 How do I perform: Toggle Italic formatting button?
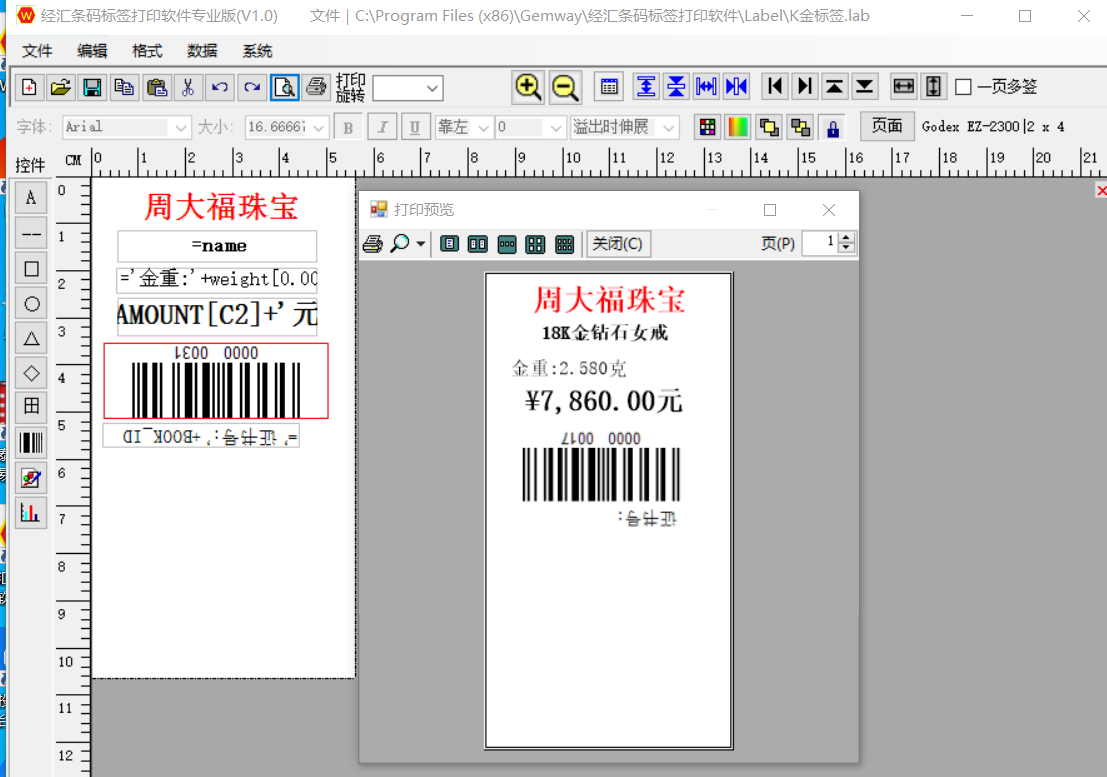click(382, 128)
